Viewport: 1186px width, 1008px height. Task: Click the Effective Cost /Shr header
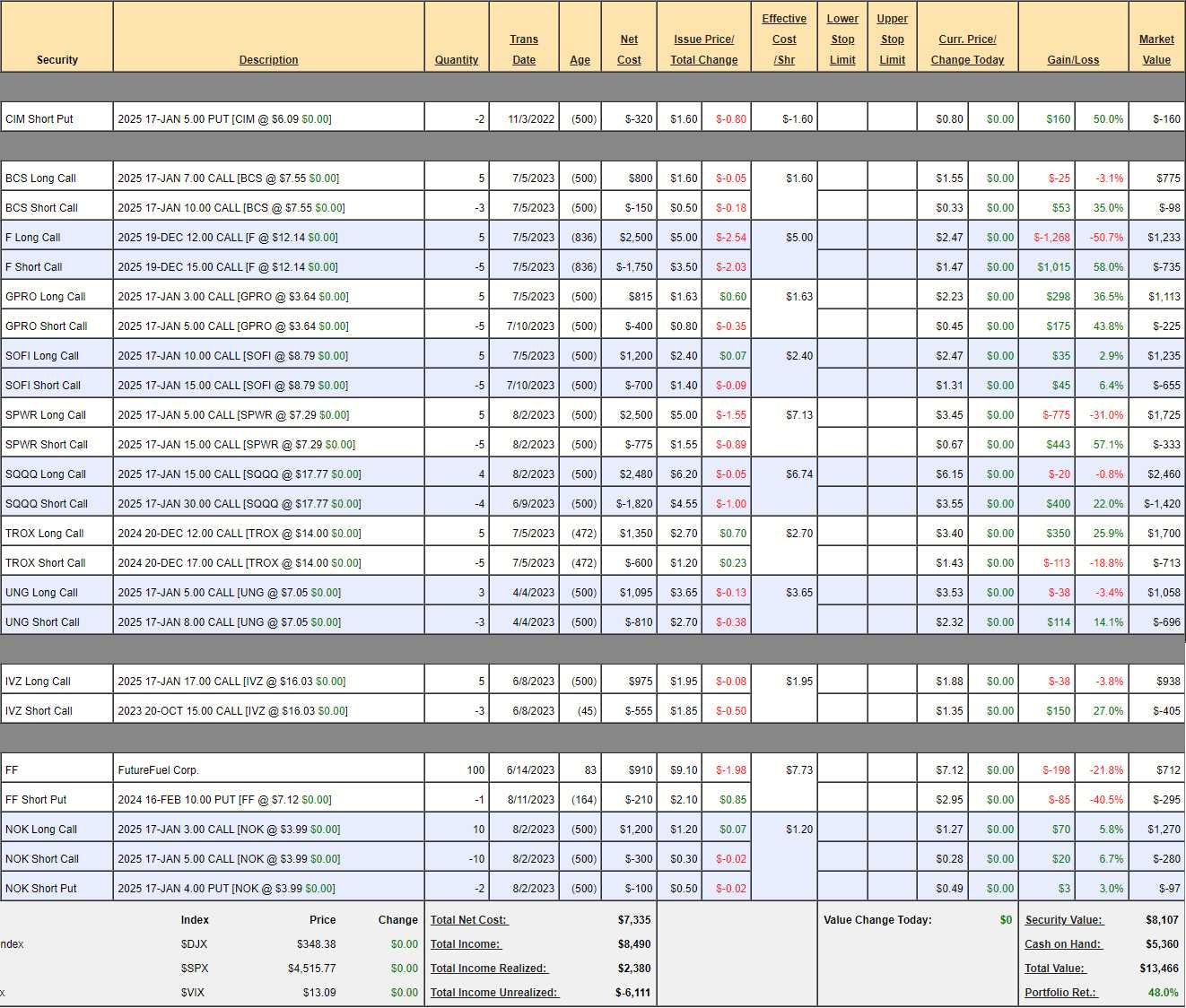tap(784, 39)
